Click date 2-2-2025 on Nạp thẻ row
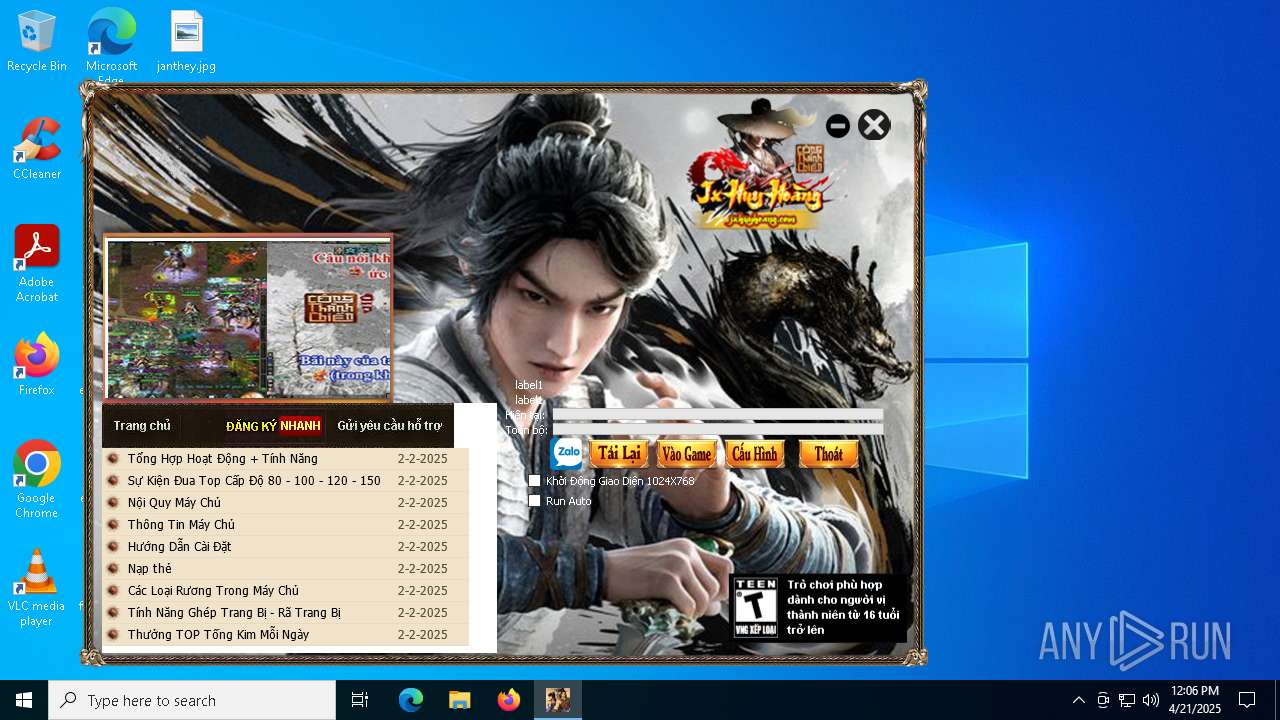The width and height of the screenshot is (1280, 720). (x=422, y=569)
